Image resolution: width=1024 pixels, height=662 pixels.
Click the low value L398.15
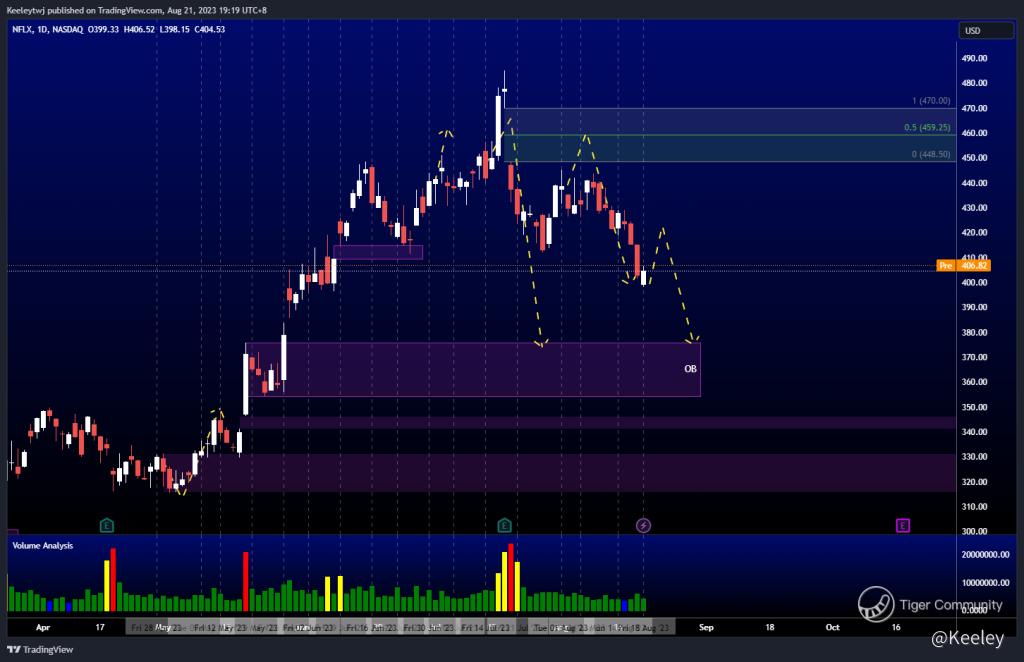coord(174,29)
